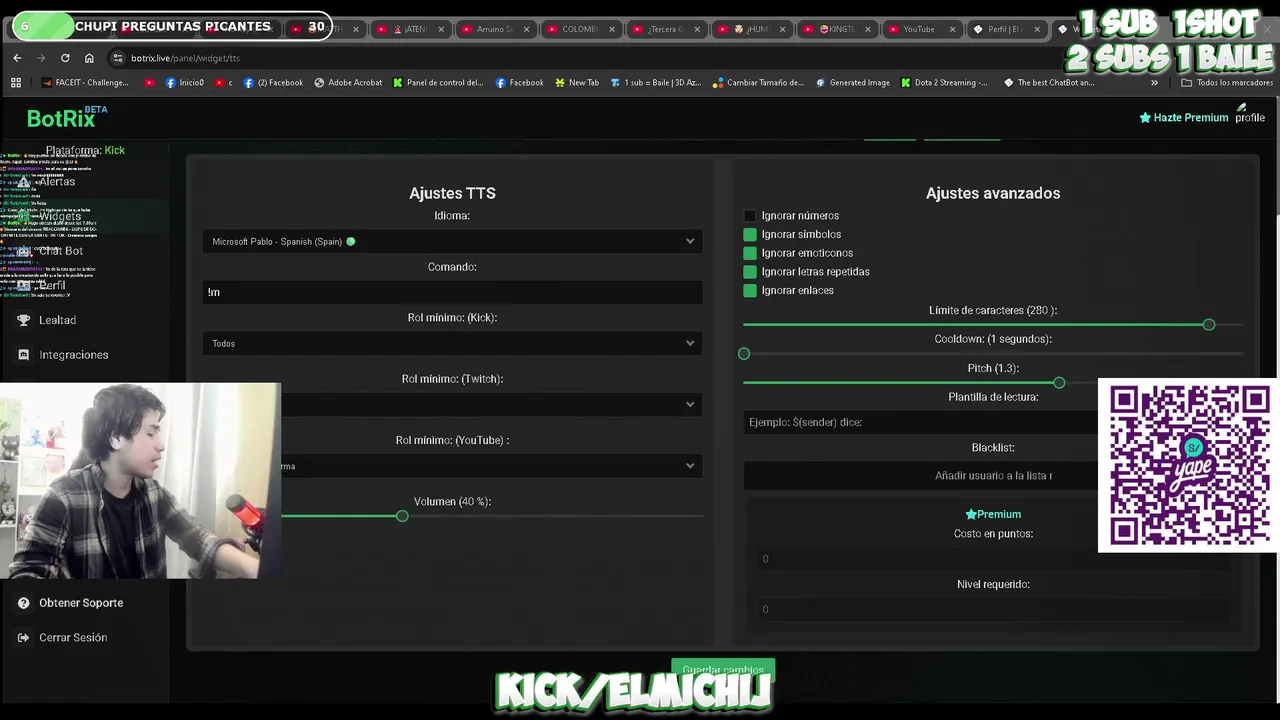Open the profile avatar menu

pyautogui.click(x=1249, y=116)
